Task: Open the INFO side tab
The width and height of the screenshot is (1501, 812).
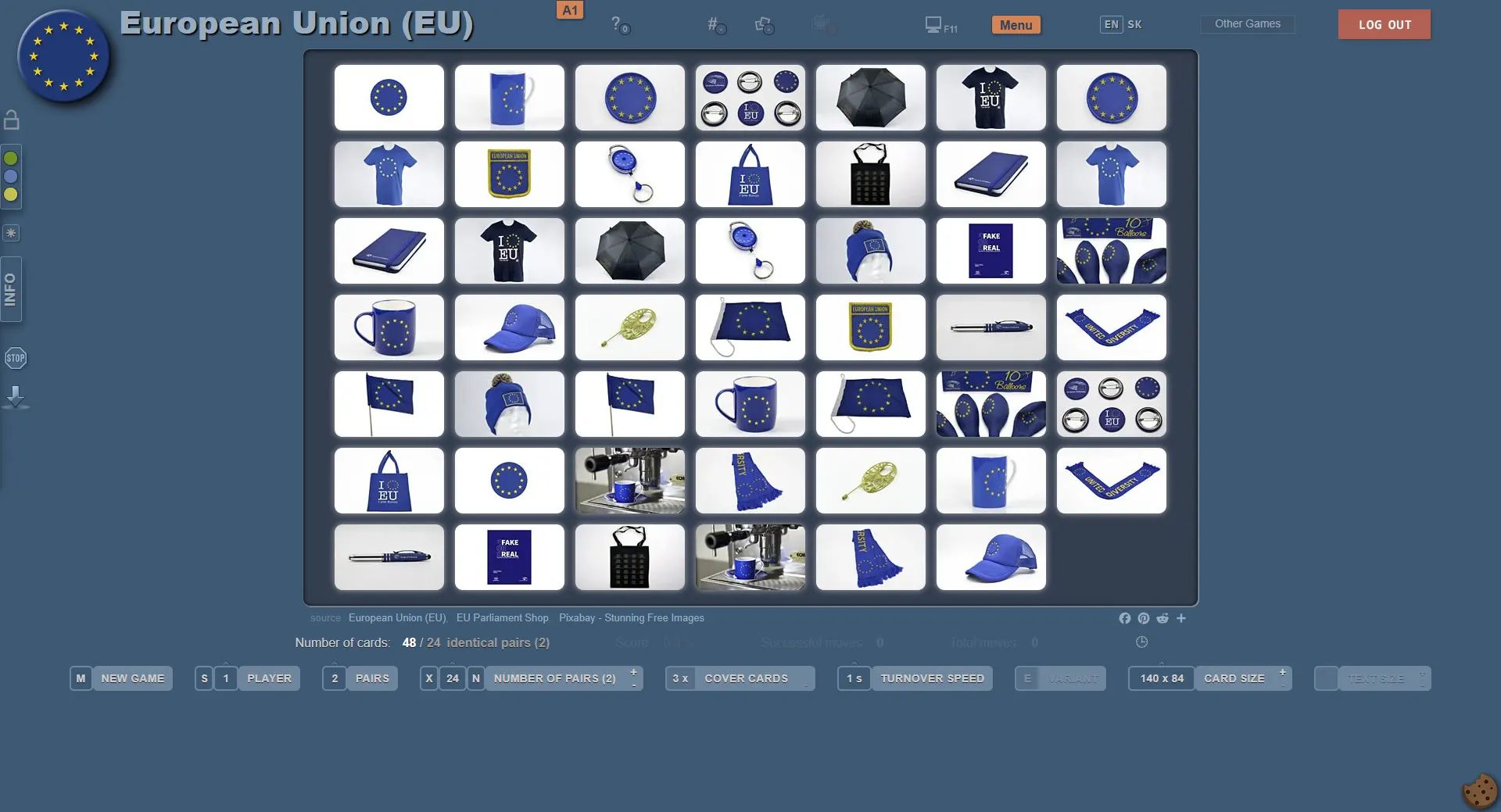Action: tap(11, 289)
